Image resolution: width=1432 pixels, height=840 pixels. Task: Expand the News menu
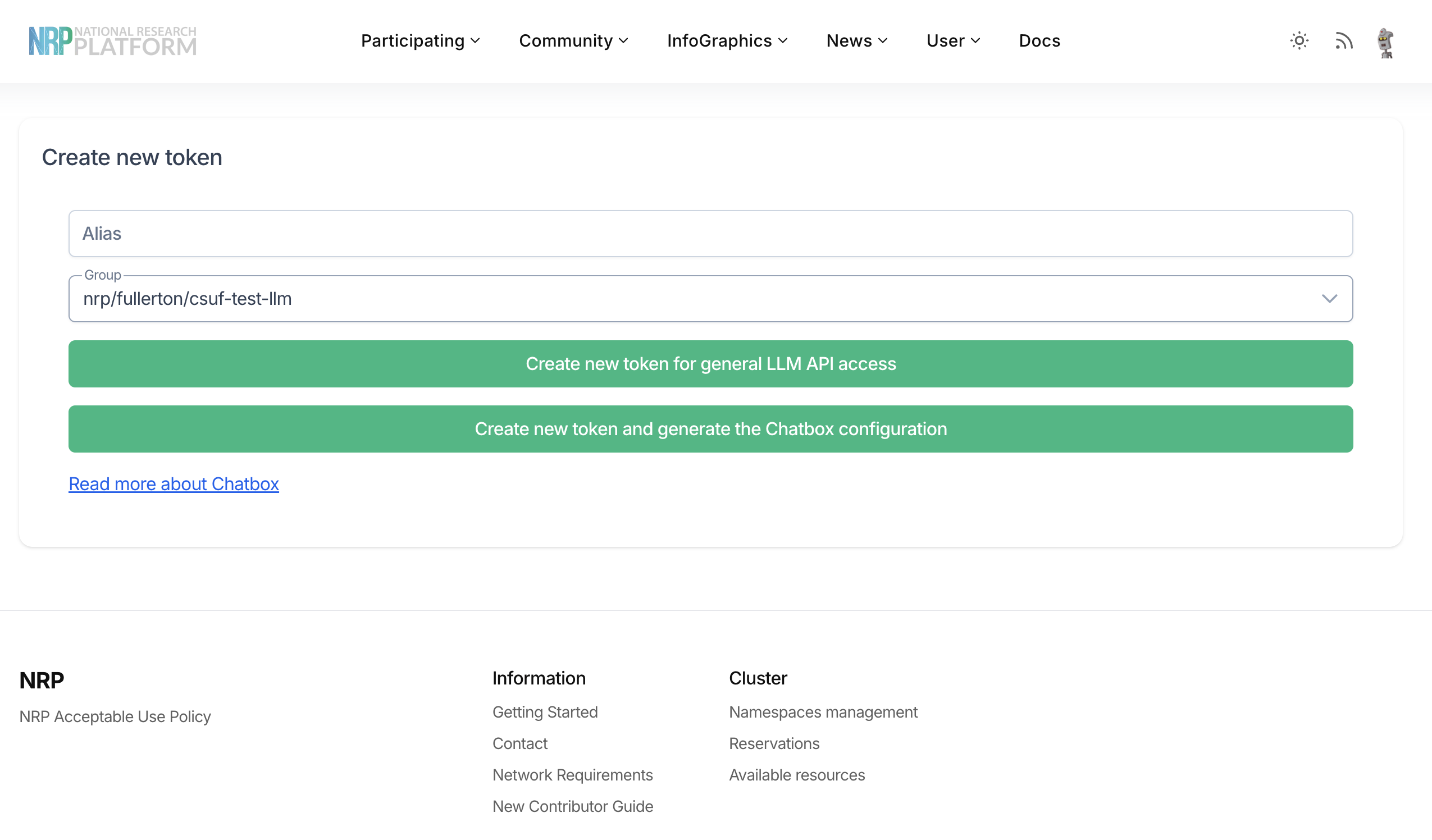(x=856, y=41)
